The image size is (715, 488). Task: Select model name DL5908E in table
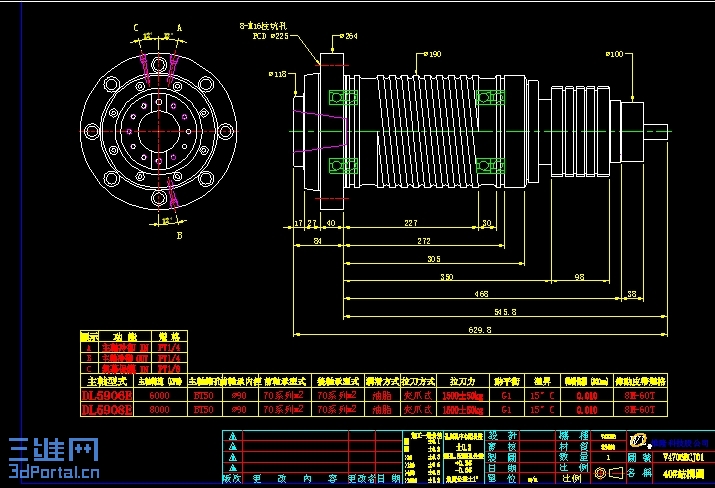click(x=107, y=410)
